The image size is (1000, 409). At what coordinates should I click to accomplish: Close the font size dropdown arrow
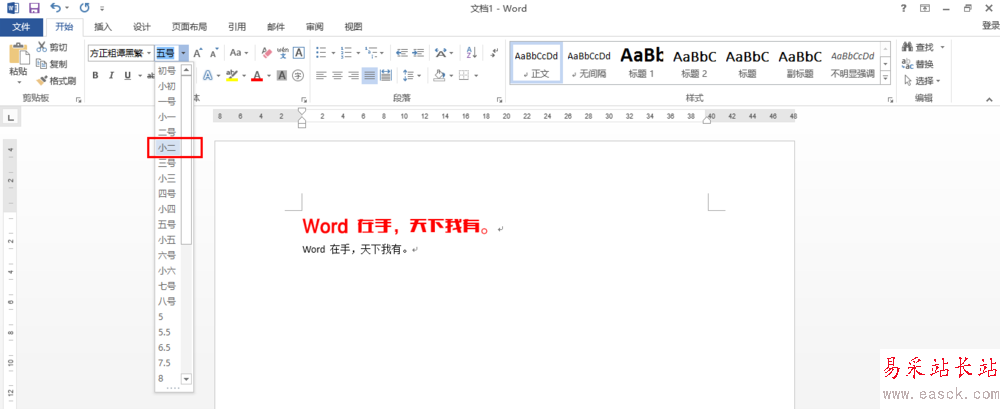click(x=184, y=52)
